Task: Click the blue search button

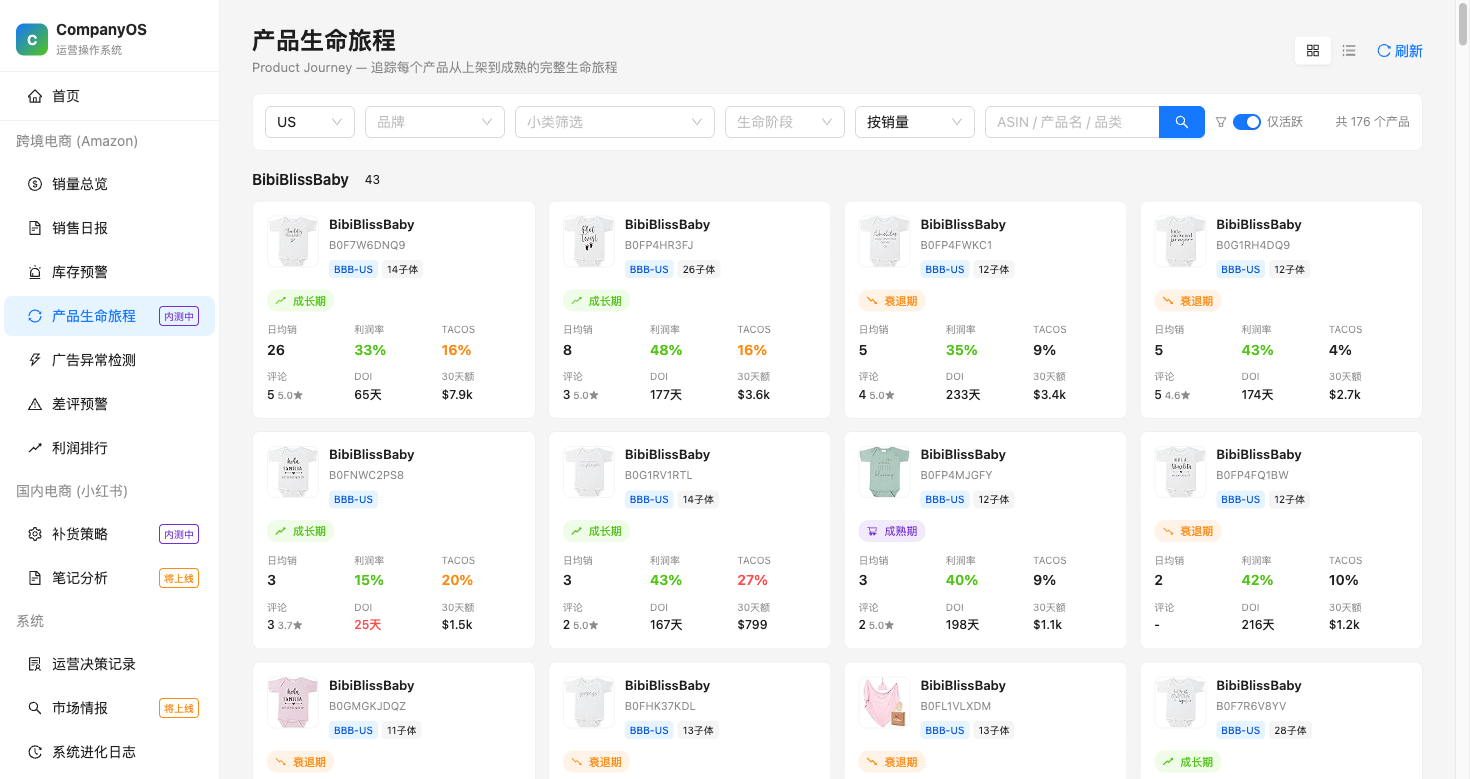Action: (x=1182, y=122)
